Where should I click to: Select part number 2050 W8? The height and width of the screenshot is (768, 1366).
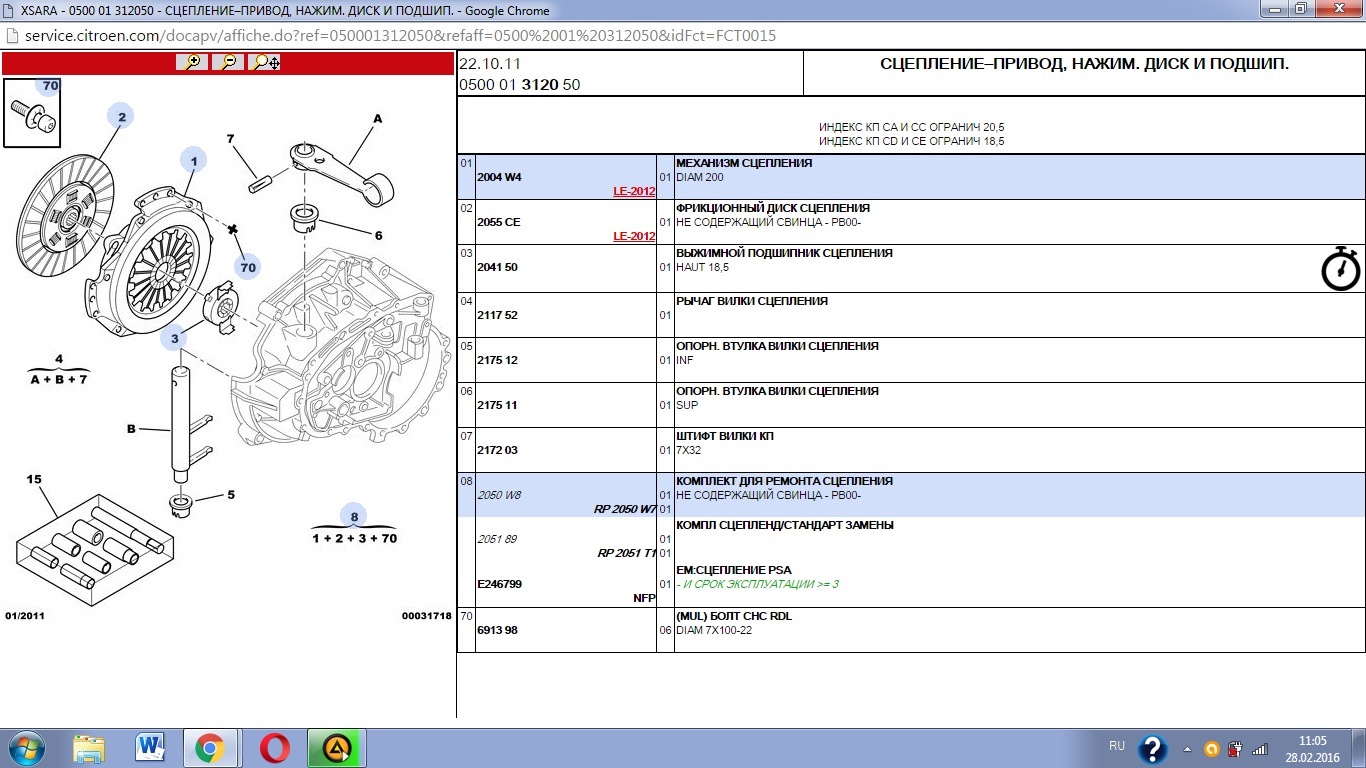click(499, 495)
